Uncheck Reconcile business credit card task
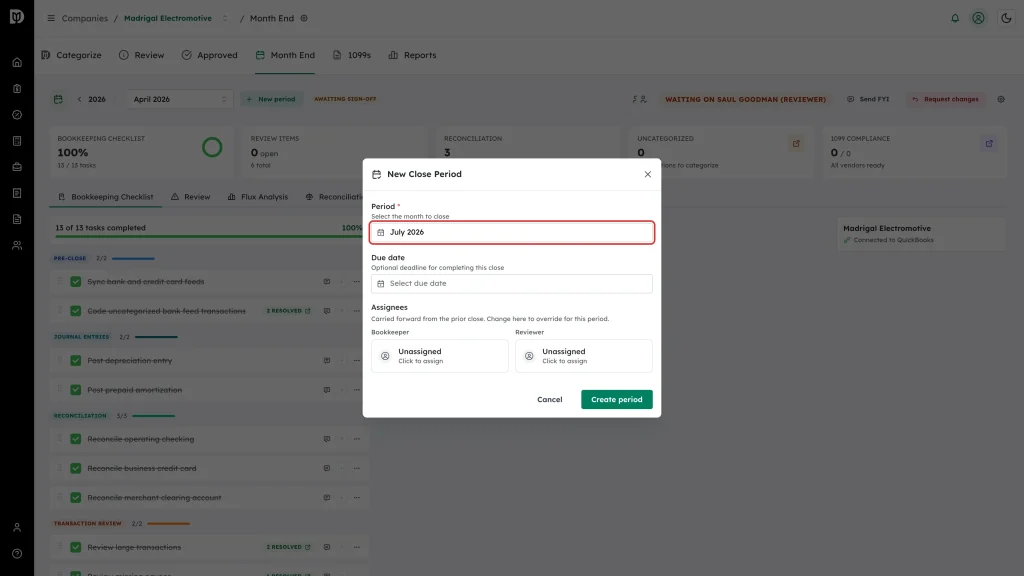 click(76, 468)
